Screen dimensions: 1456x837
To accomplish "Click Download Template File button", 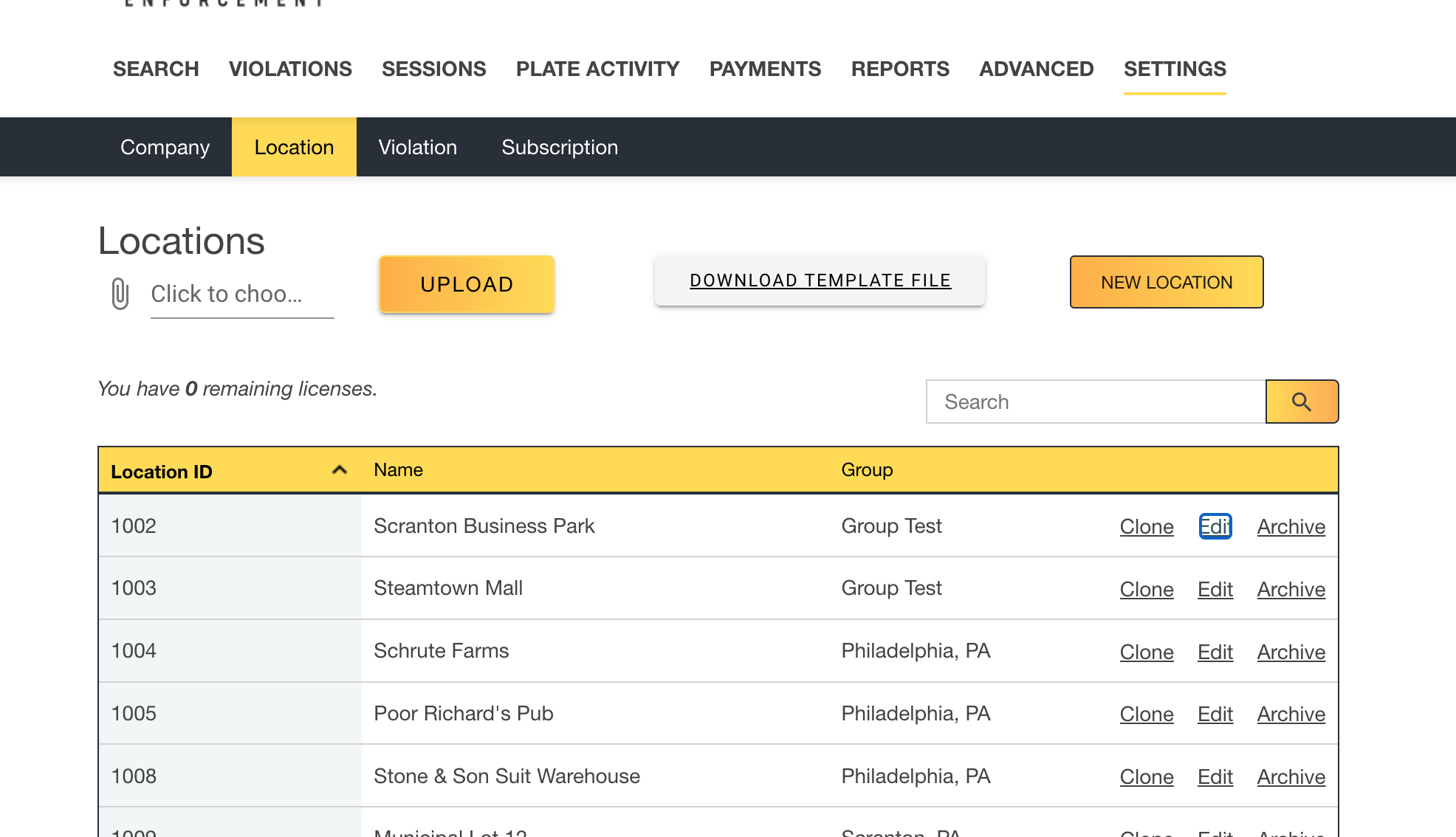I will (x=820, y=280).
